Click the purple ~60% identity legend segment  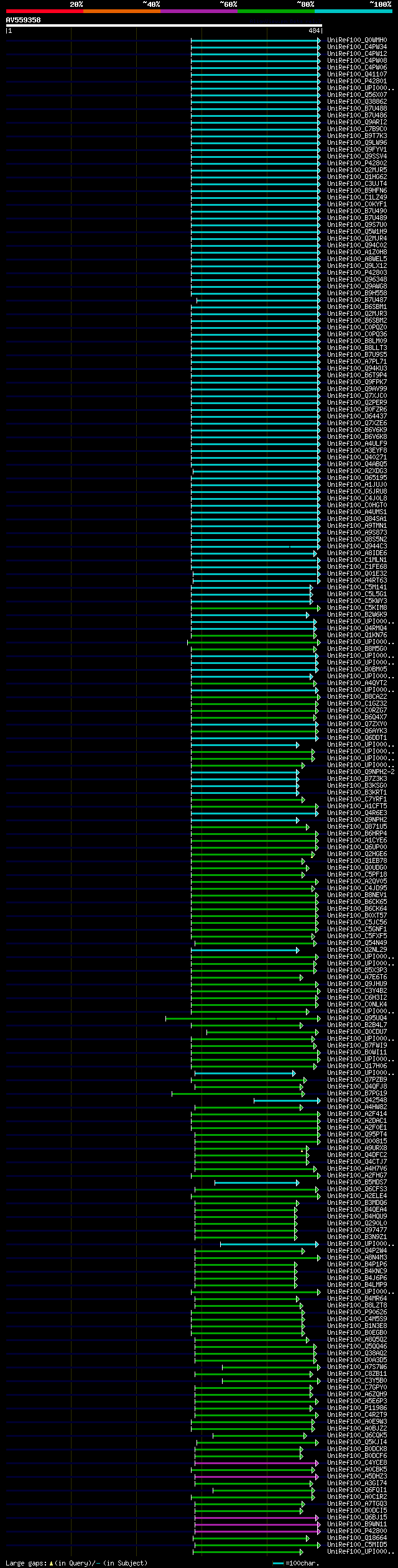pyautogui.click(x=198, y=11)
